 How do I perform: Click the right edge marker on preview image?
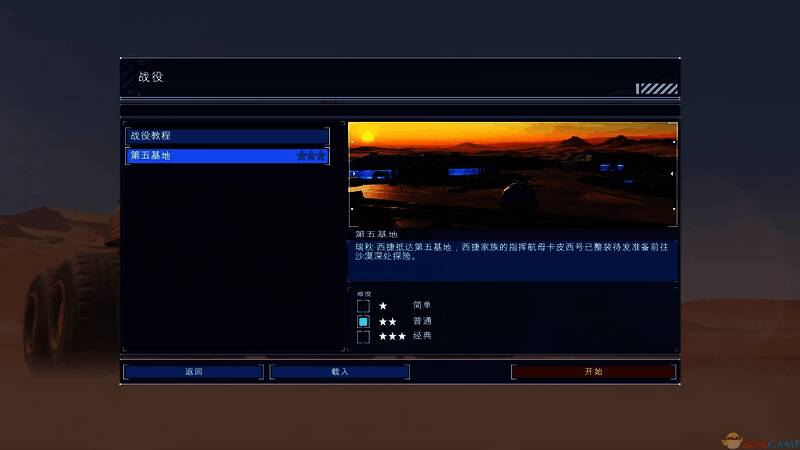[x=673, y=173]
